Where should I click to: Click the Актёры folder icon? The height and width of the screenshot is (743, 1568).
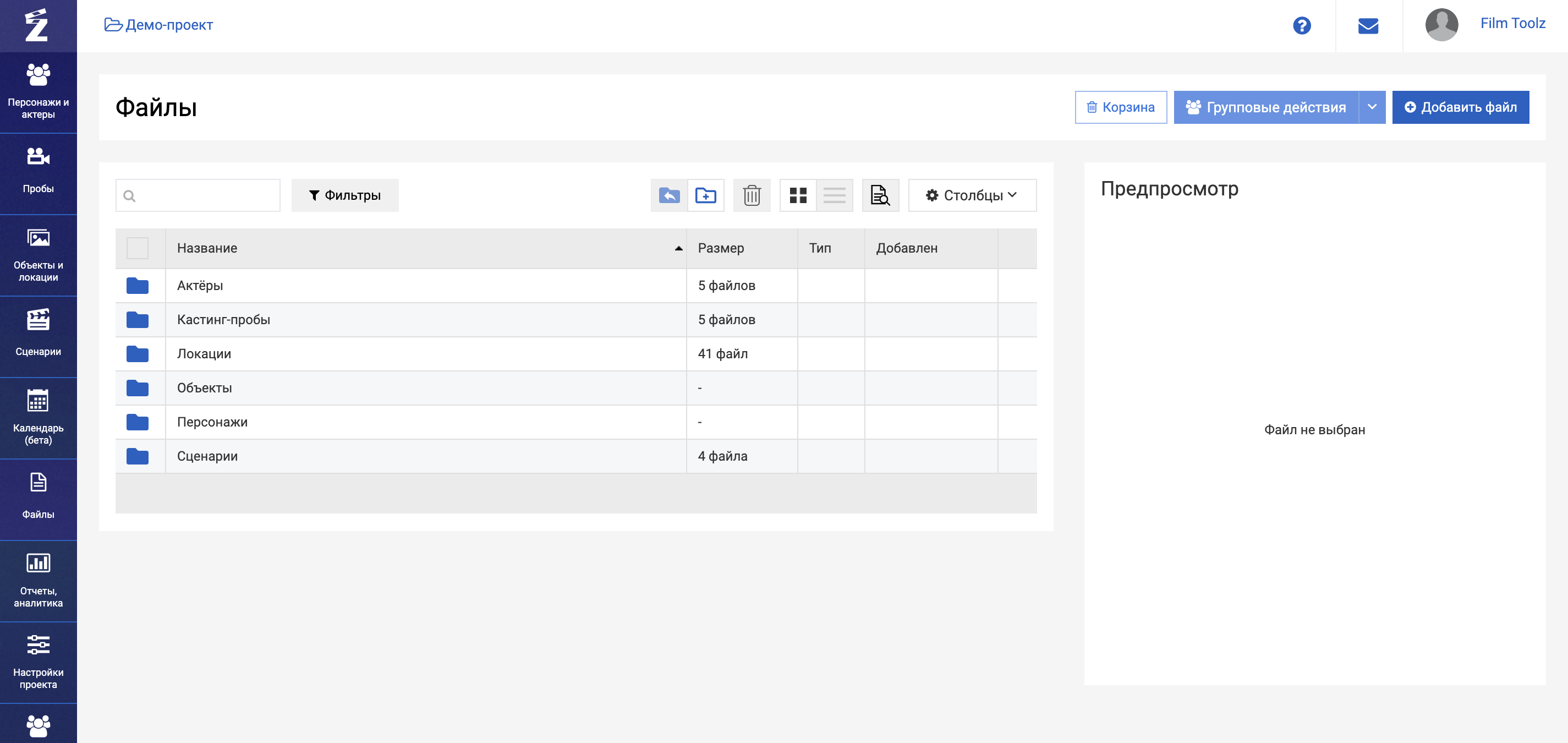coord(137,286)
